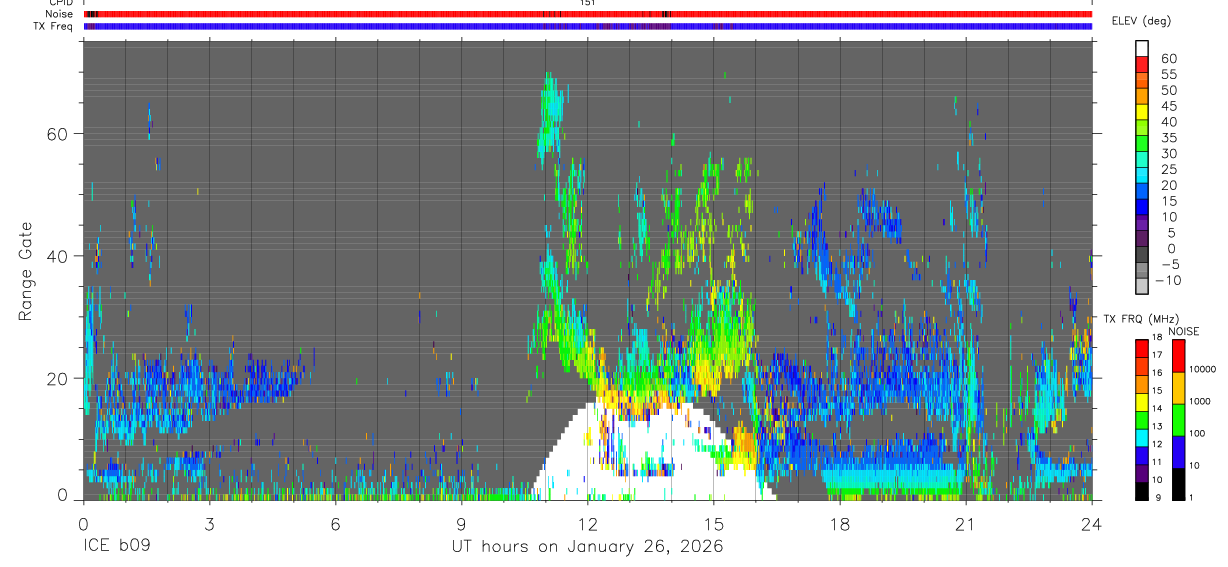The width and height of the screenshot is (1228, 567).
Task: Click the cyan 12–13 MHz segment of the TX FRQ bar
Action: click(1142, 436)
